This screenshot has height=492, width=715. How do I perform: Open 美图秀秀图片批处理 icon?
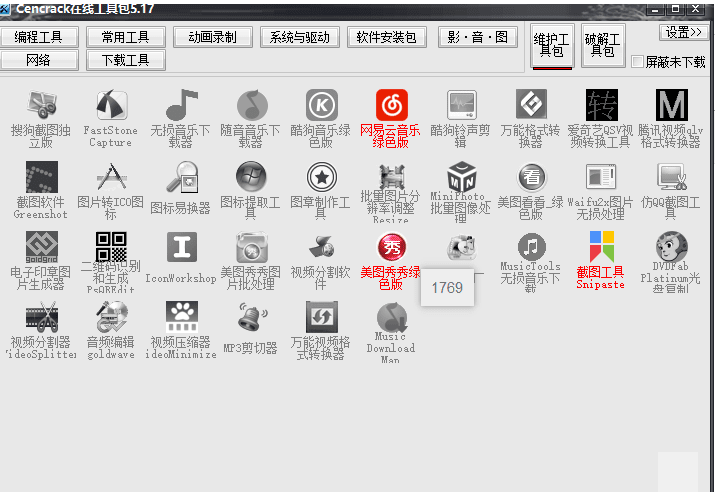pos(252,247)
